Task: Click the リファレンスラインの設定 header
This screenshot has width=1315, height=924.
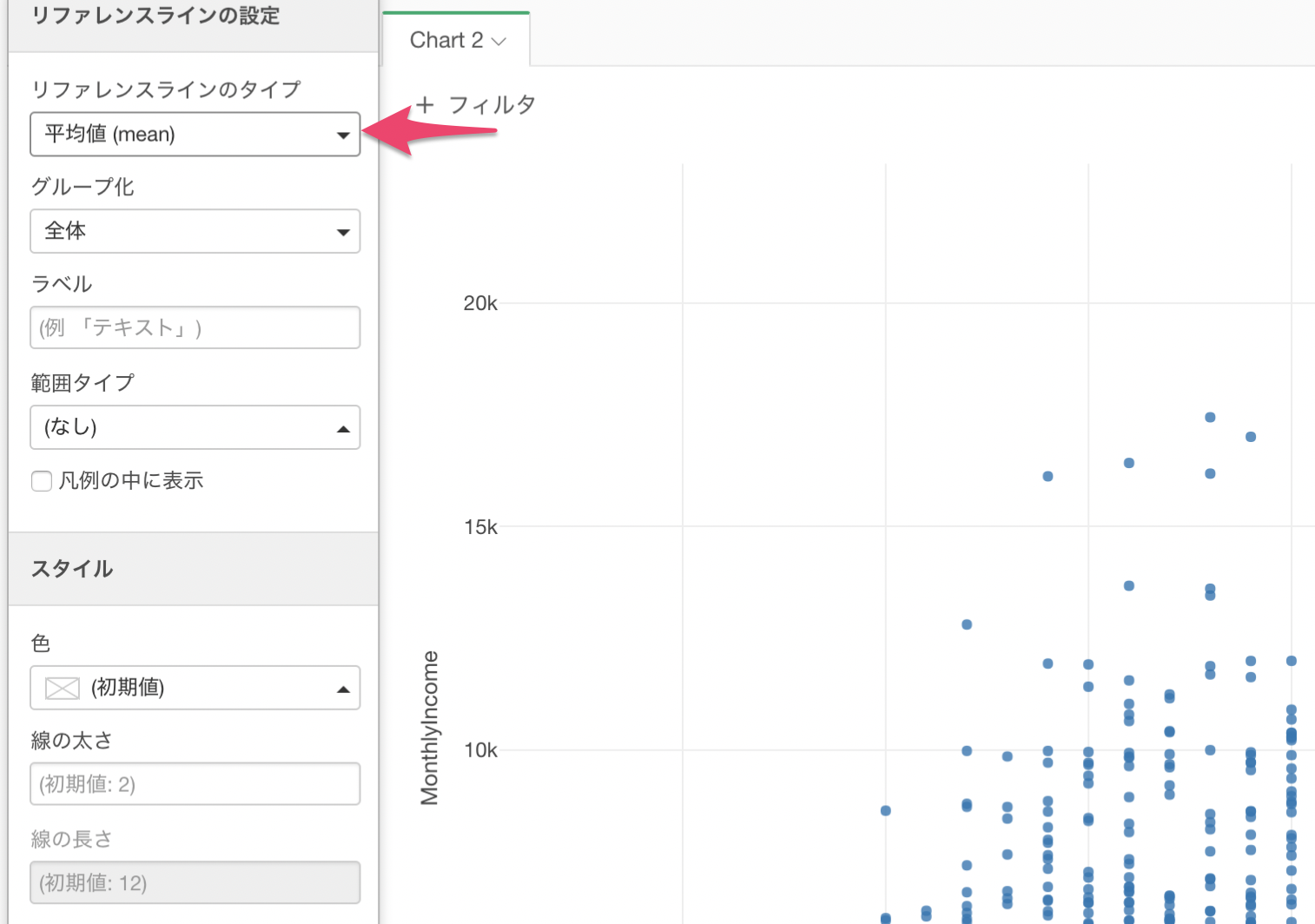Action: pos(156,16)
